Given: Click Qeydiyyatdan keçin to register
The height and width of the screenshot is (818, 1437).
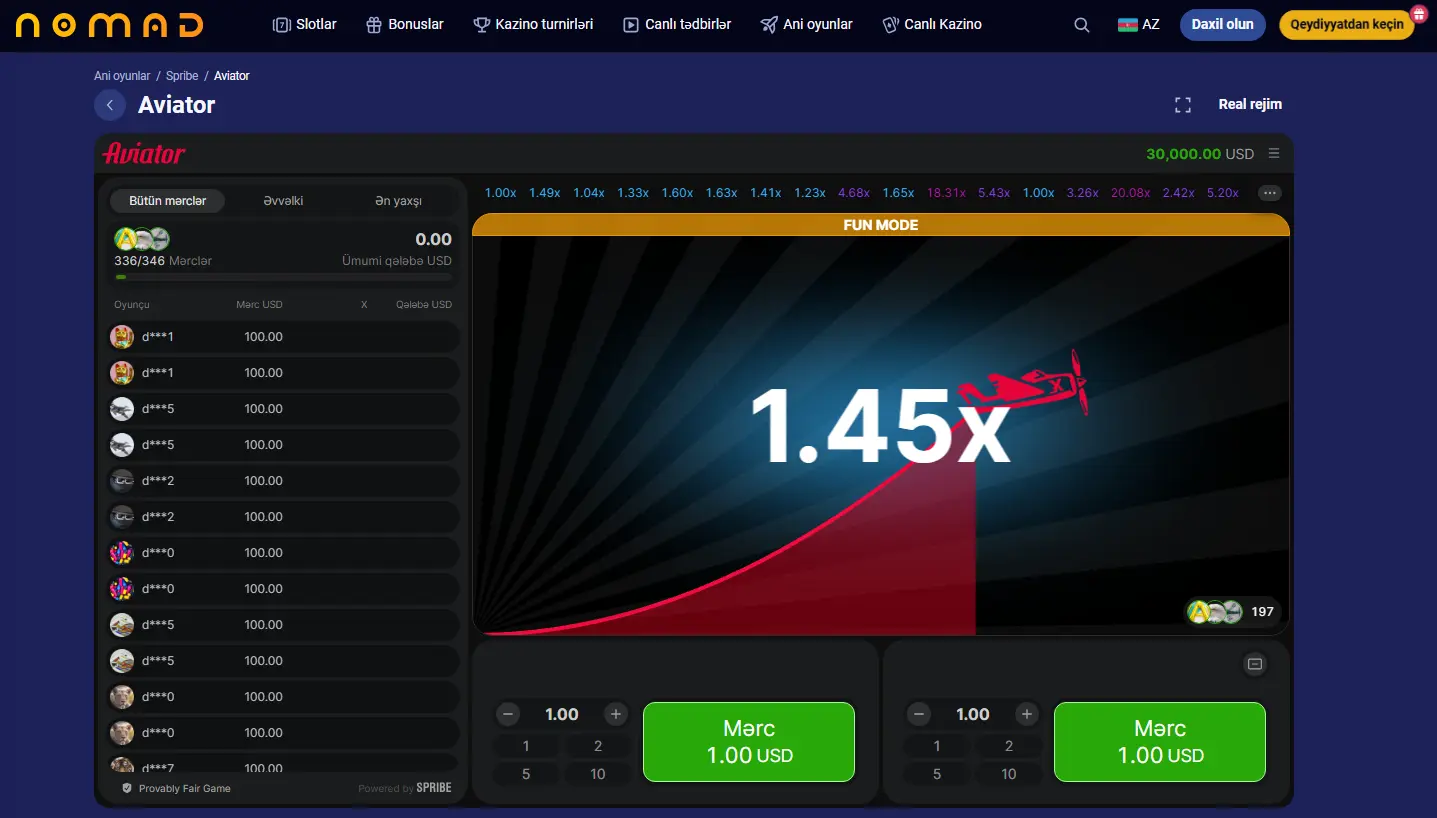Looking at the screenshot, I should [1347, 25].
